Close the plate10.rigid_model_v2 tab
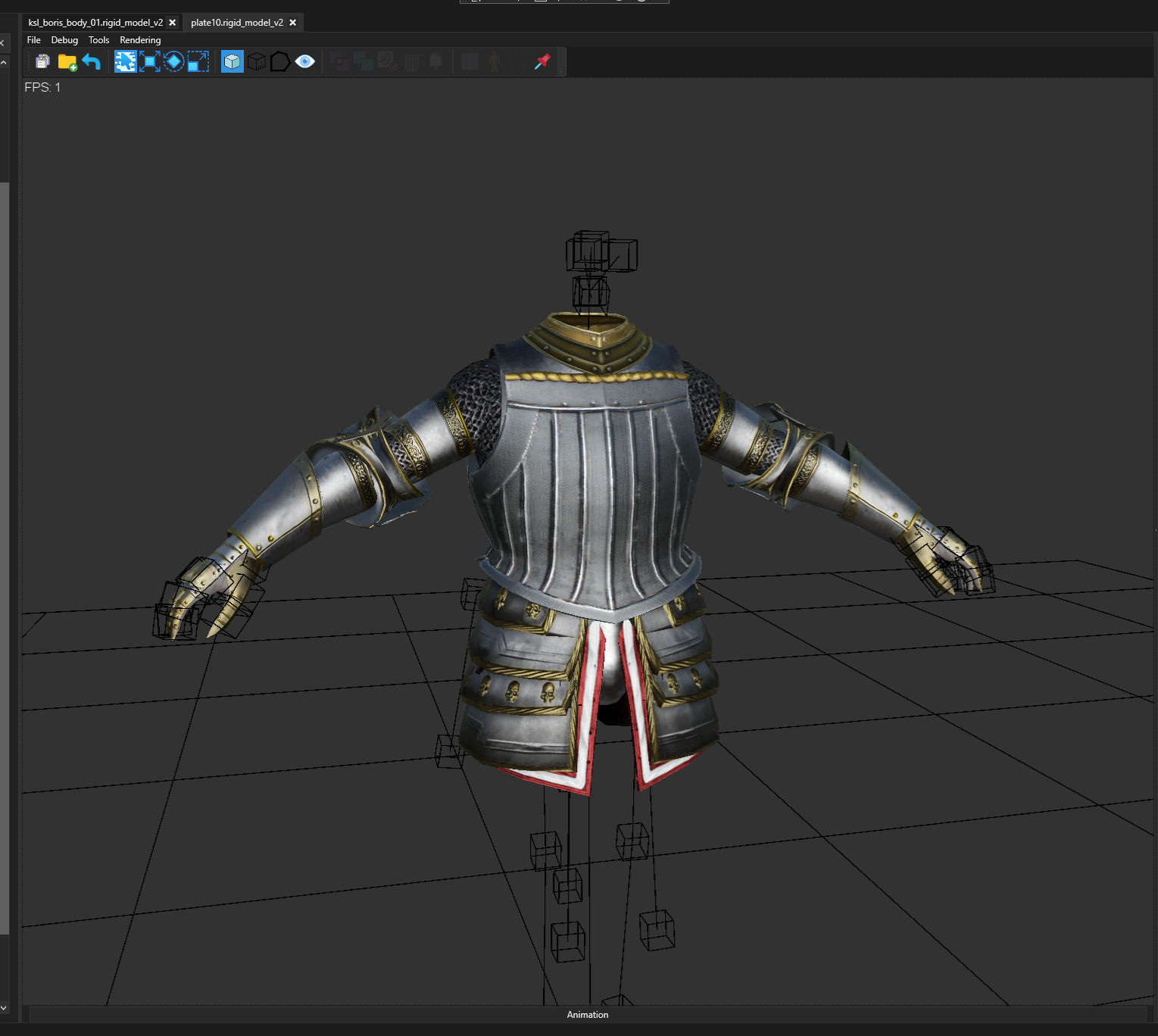Viewport: 1158px width, 1036px height. click(293, 23)
